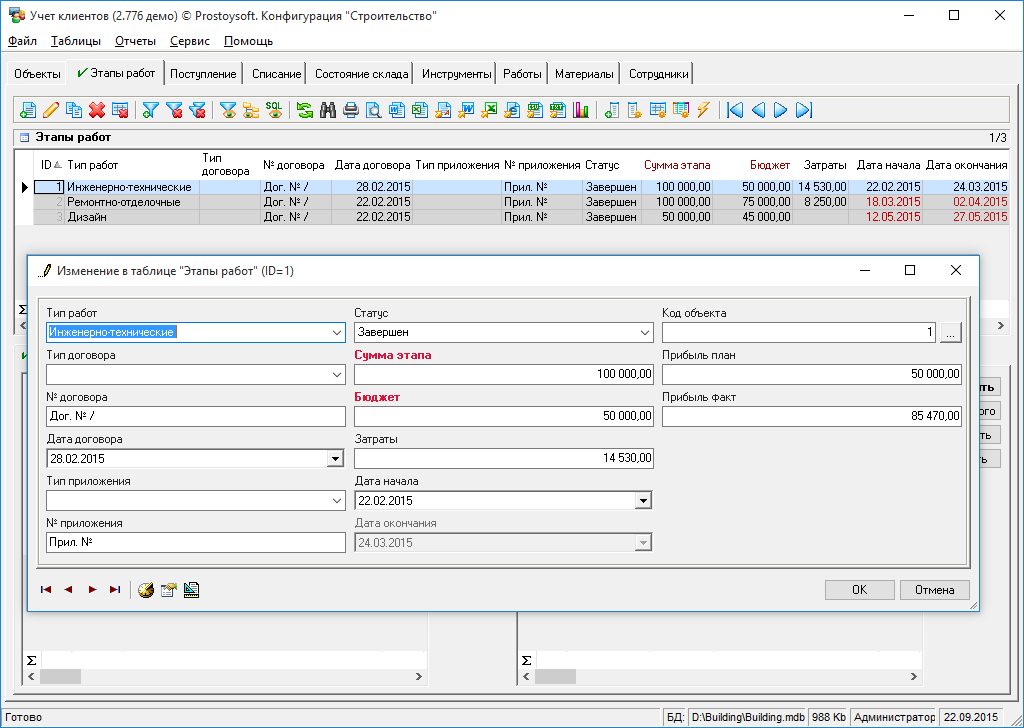Image resolution: width=1024 pixels, height=728 pixels.
Task: Click the № приложения text field
Action: coord(196,542)
